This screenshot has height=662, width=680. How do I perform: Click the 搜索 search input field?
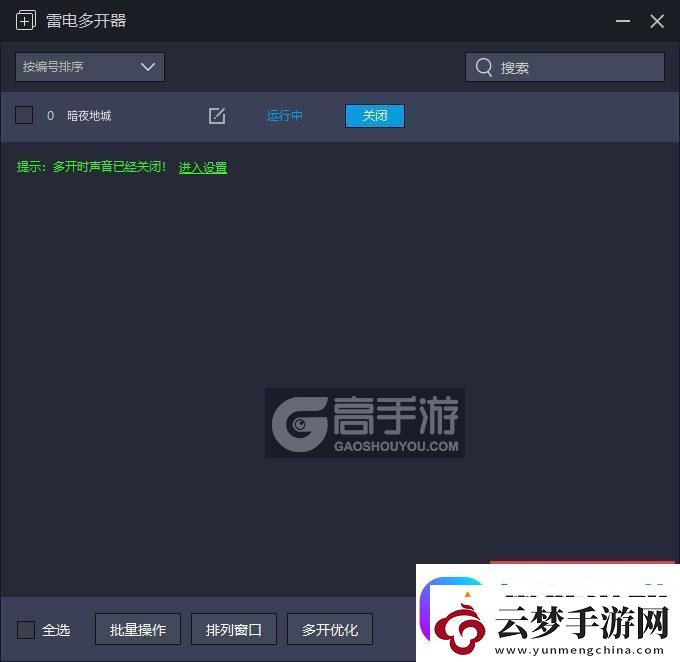pyautogui.click(x=565, y=67)
